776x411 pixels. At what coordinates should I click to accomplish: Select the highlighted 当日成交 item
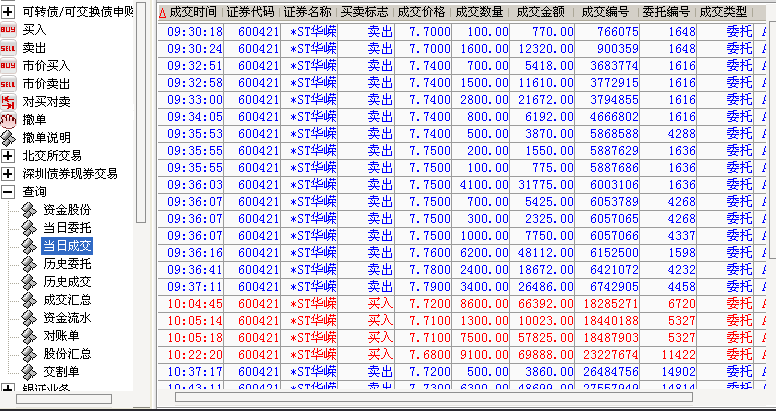click(67, 246)
